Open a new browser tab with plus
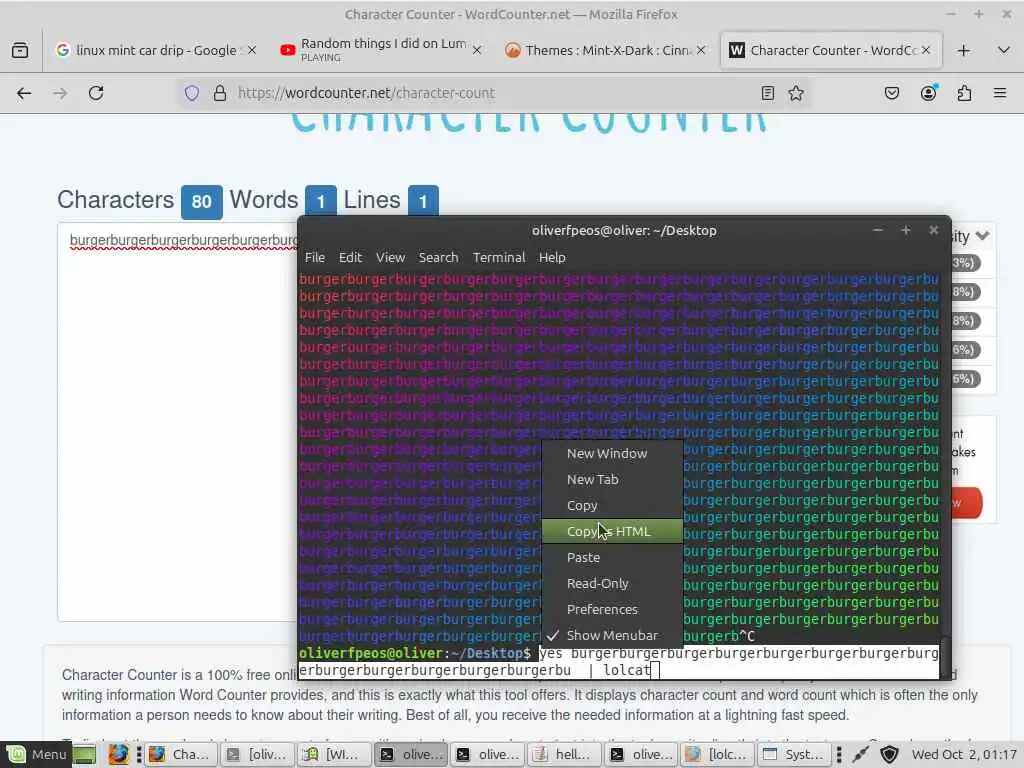Screen dimensions: 1024x768 pos(964,50)
